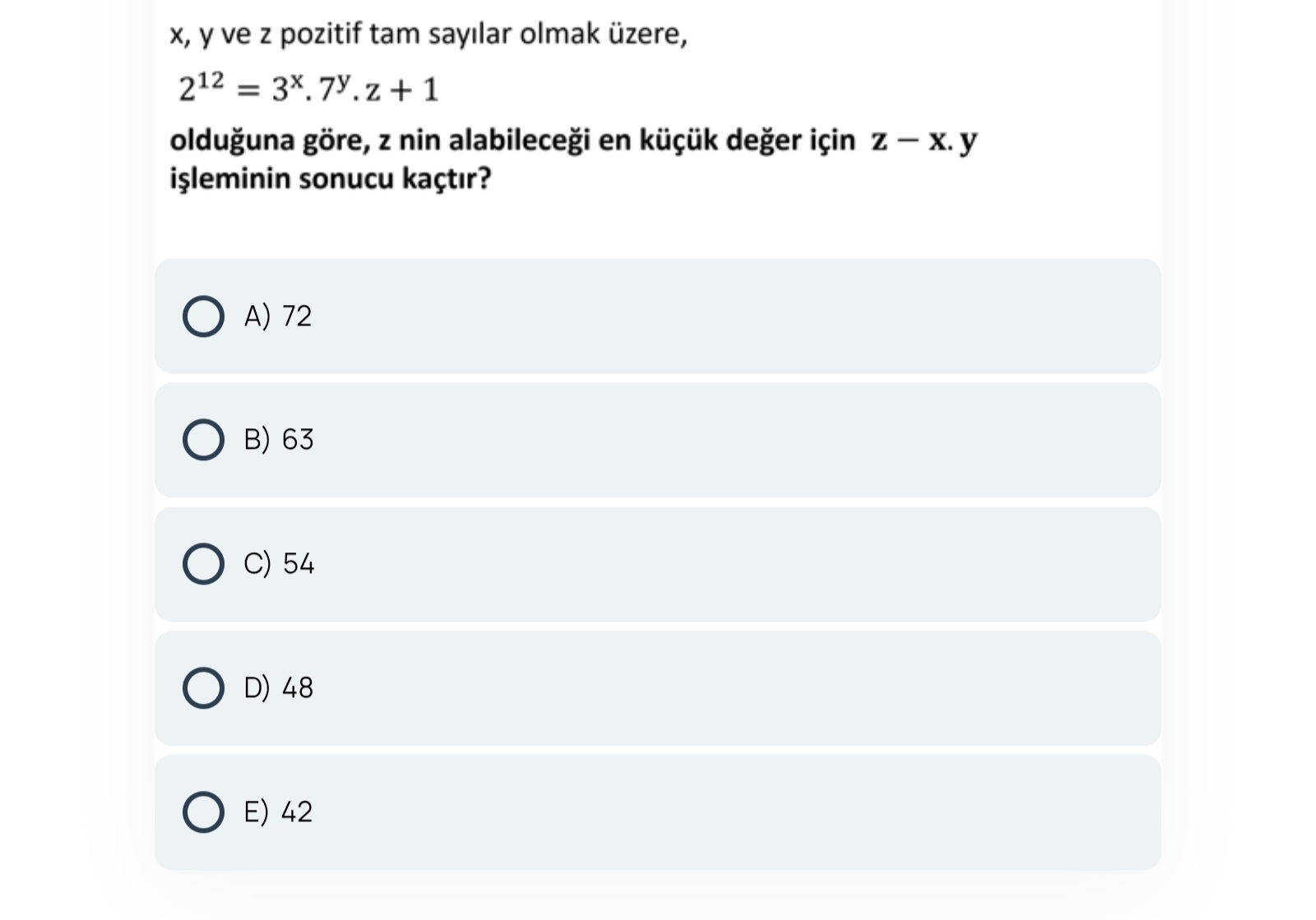Mark the radio circle beside D) 48

[x=203, y=688]
